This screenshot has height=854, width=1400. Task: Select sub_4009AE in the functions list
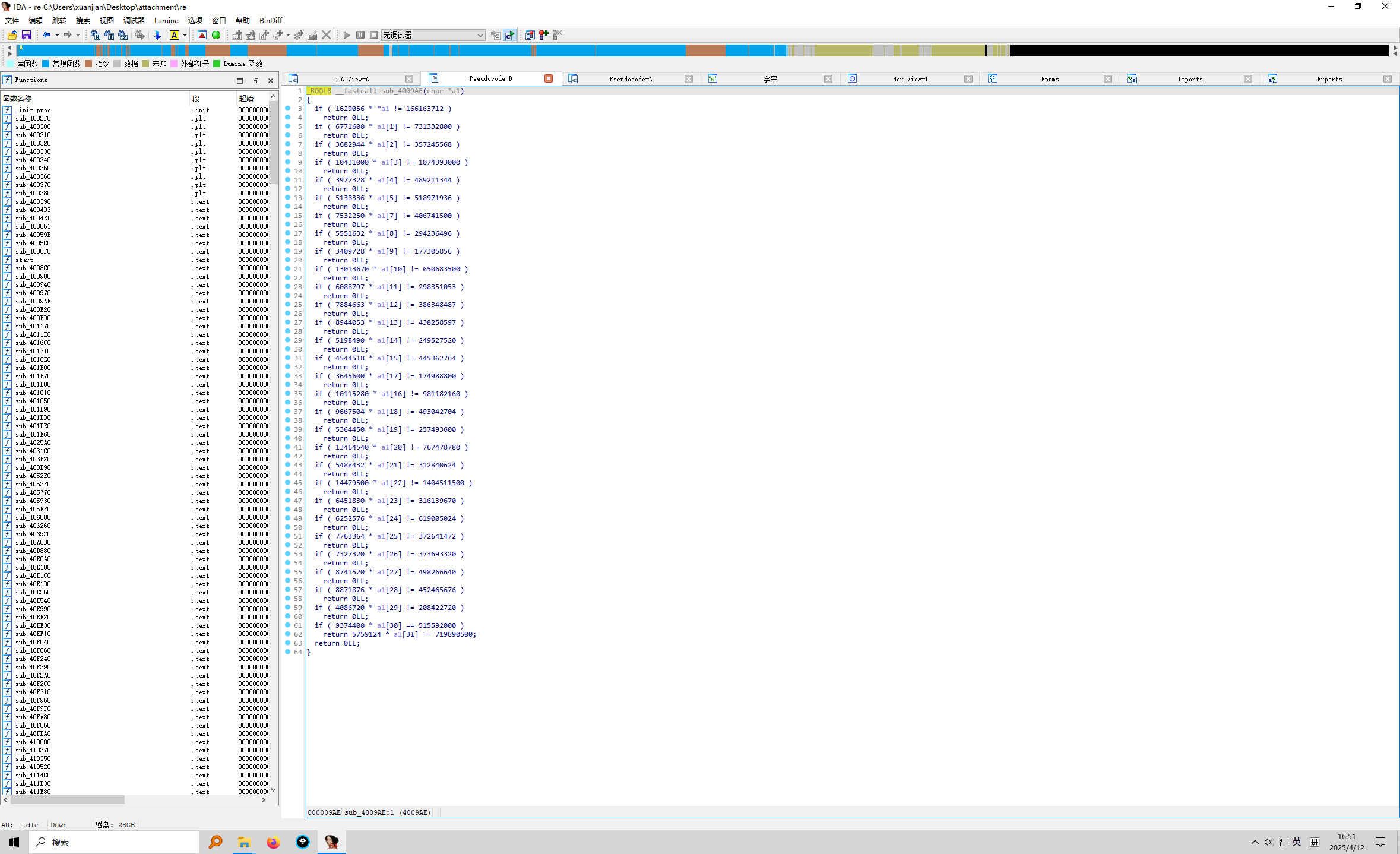click(33, 301)
